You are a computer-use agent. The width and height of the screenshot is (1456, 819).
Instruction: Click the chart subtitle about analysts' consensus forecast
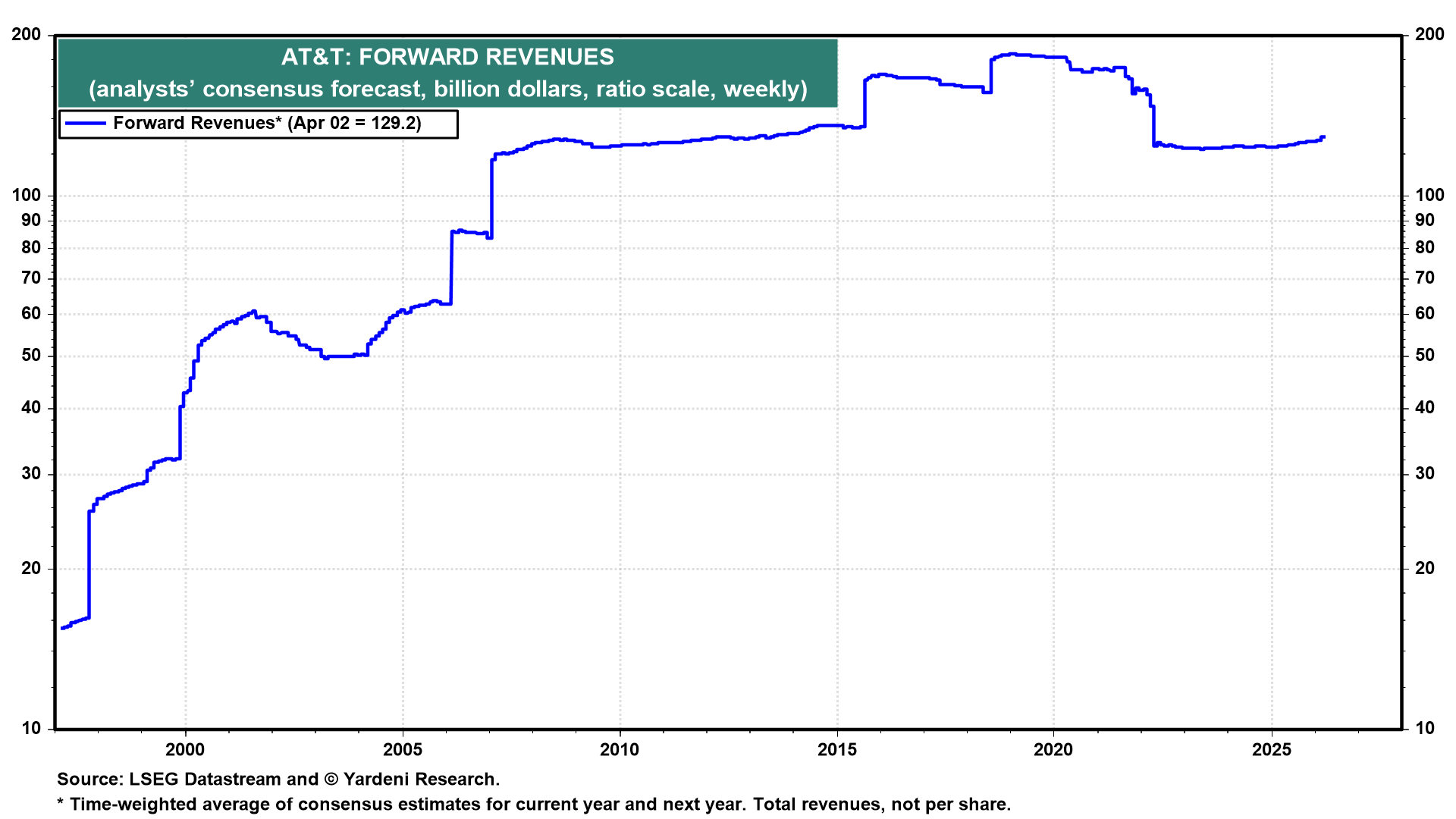point(447,89)
